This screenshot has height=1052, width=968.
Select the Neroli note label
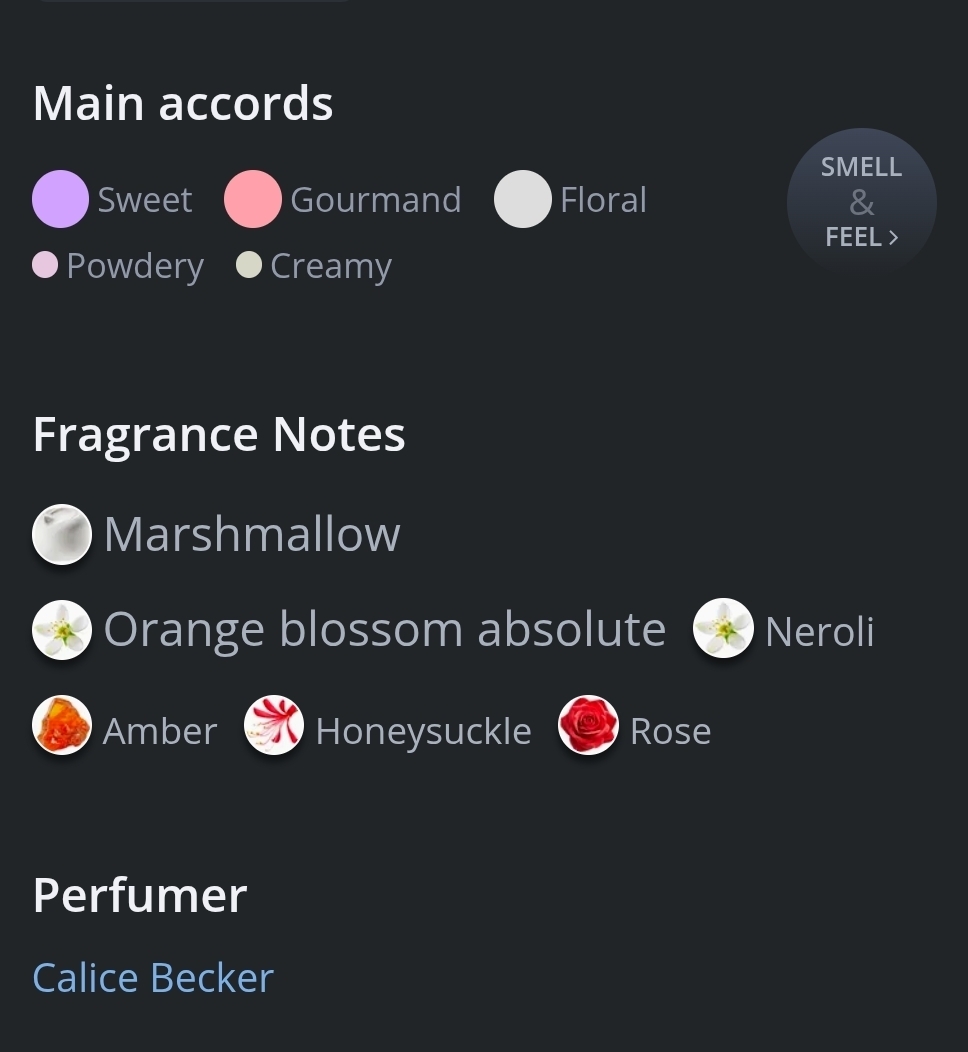pos(820,631)
